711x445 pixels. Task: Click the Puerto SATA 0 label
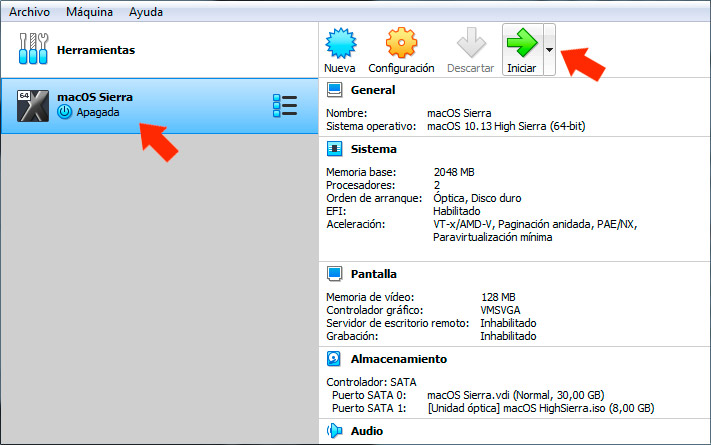click(x=369, y=395)
